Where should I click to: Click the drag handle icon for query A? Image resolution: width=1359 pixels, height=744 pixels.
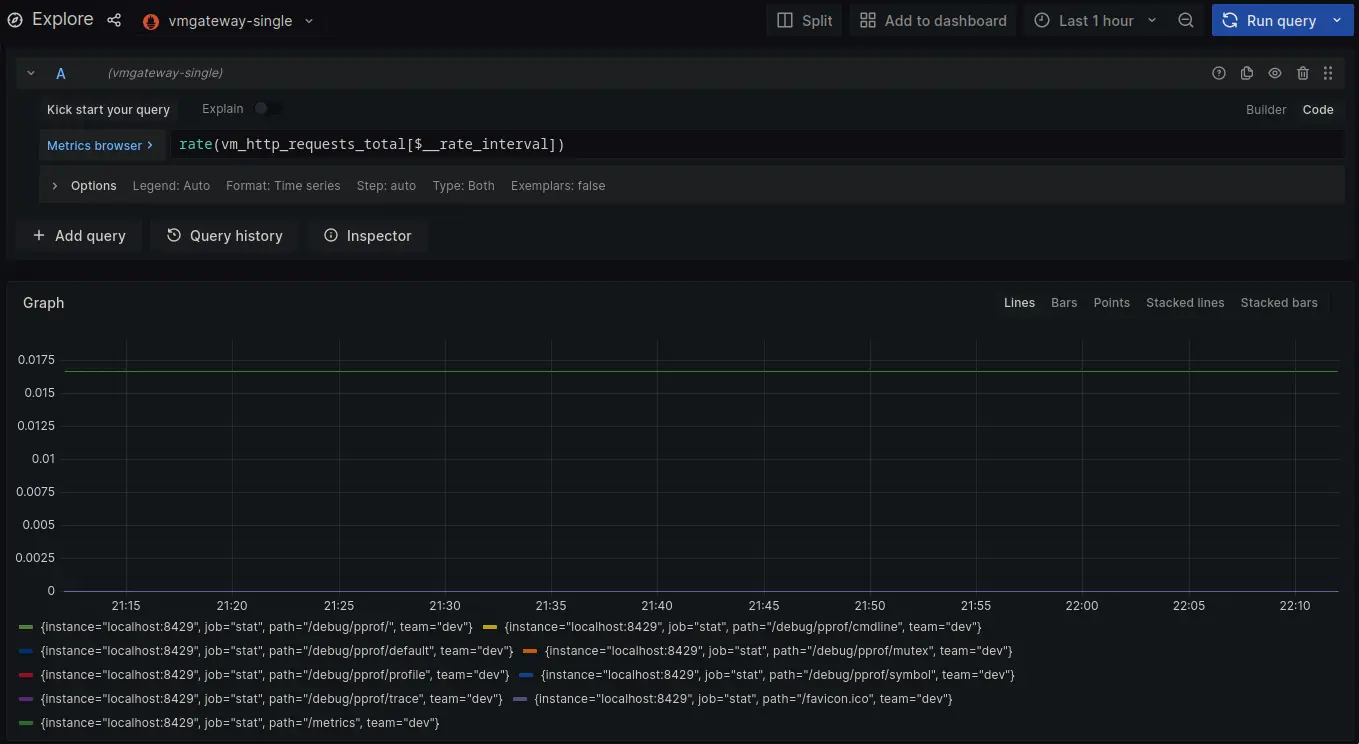[x=1328, y=73]
